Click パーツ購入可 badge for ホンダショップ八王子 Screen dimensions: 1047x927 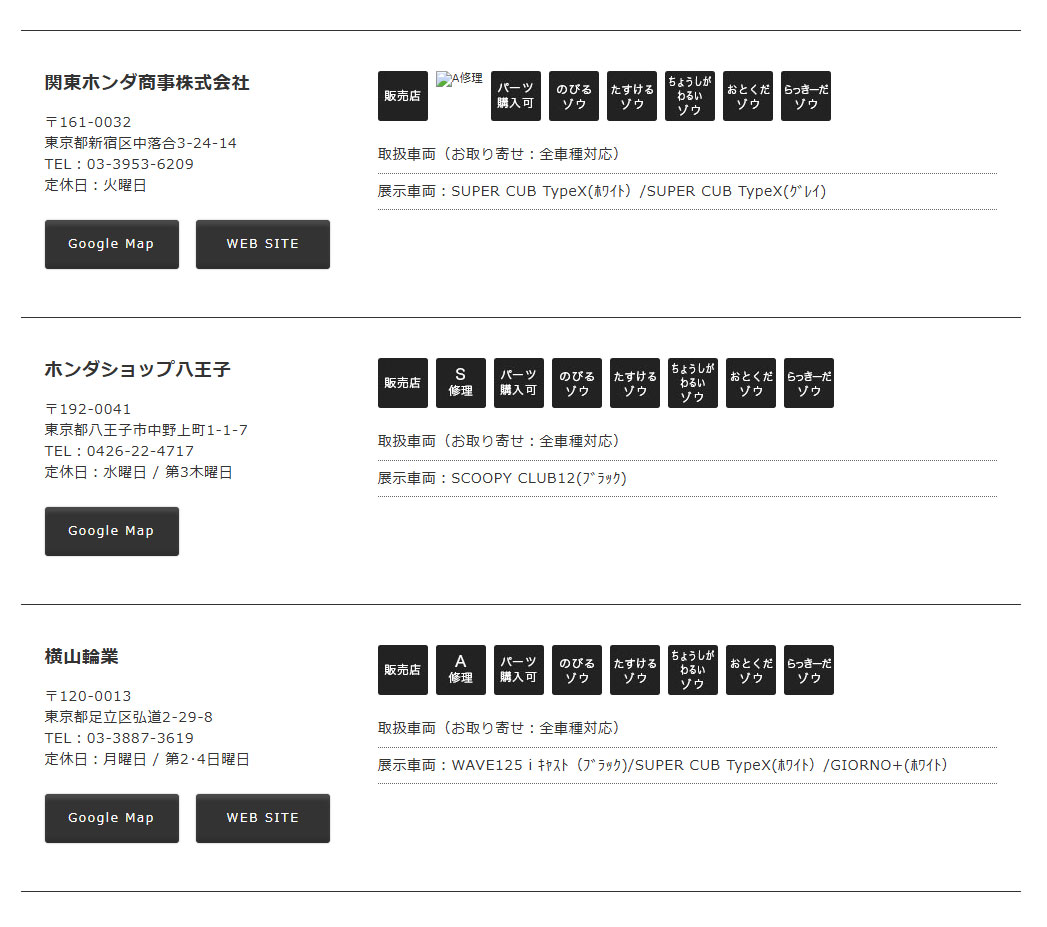(519, 383)
